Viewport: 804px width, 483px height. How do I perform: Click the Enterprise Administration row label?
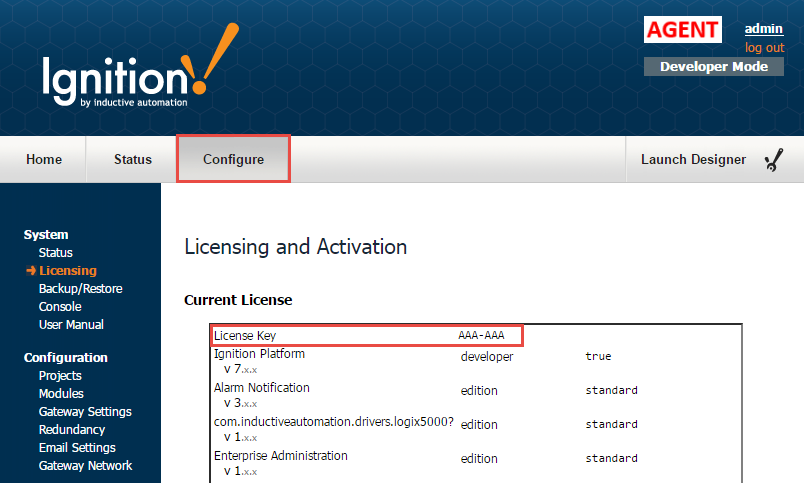click(280, 456)
